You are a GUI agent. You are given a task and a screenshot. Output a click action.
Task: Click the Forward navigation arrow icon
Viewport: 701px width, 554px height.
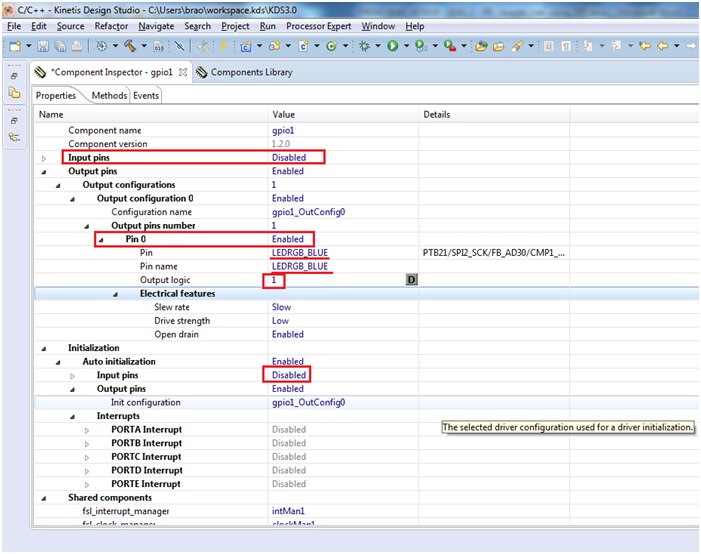691,46
